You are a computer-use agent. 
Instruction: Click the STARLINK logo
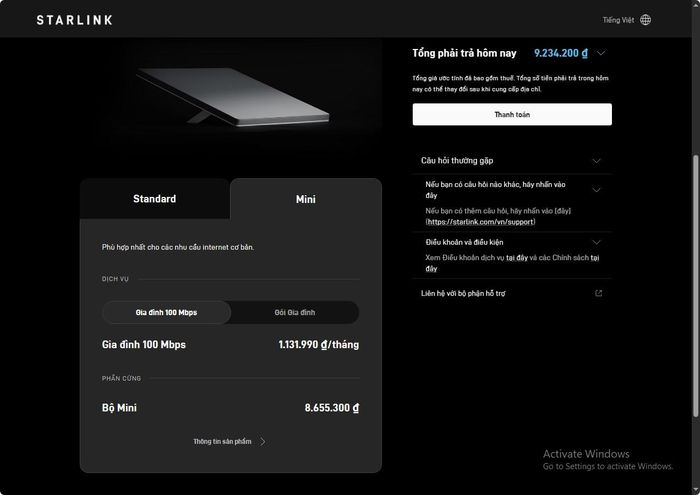point(75,20)
